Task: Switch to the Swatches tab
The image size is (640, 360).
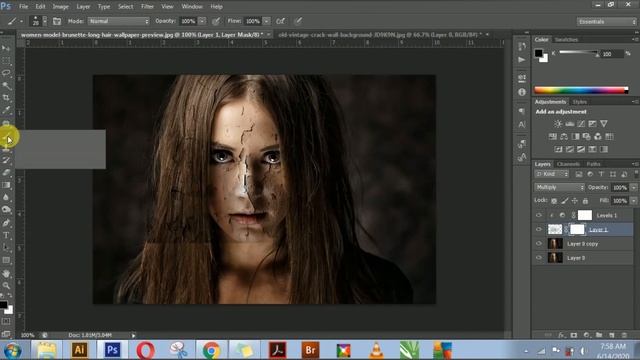Action: coord(566,40)
